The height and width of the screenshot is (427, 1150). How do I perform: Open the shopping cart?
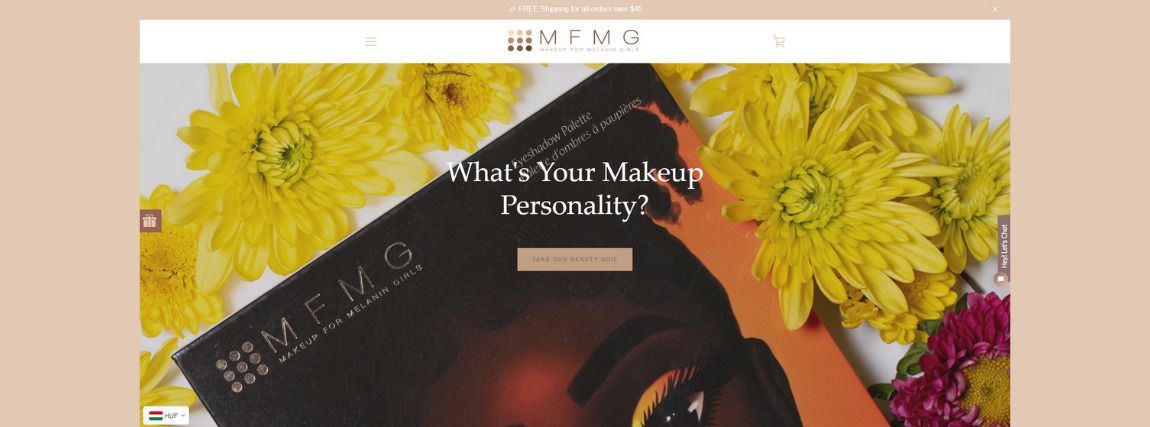[779, 42]
